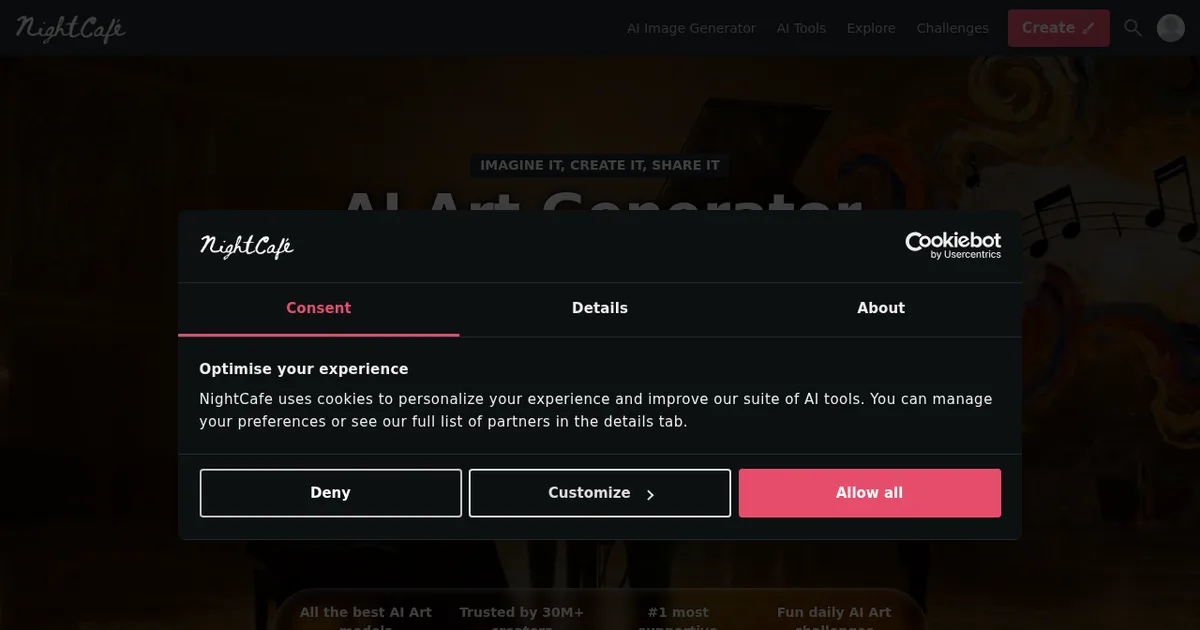The width and height of the screenshot is (1200, 630).
Task: Click the Create button
Action: pyautogui.click(x=1059, y=28)
